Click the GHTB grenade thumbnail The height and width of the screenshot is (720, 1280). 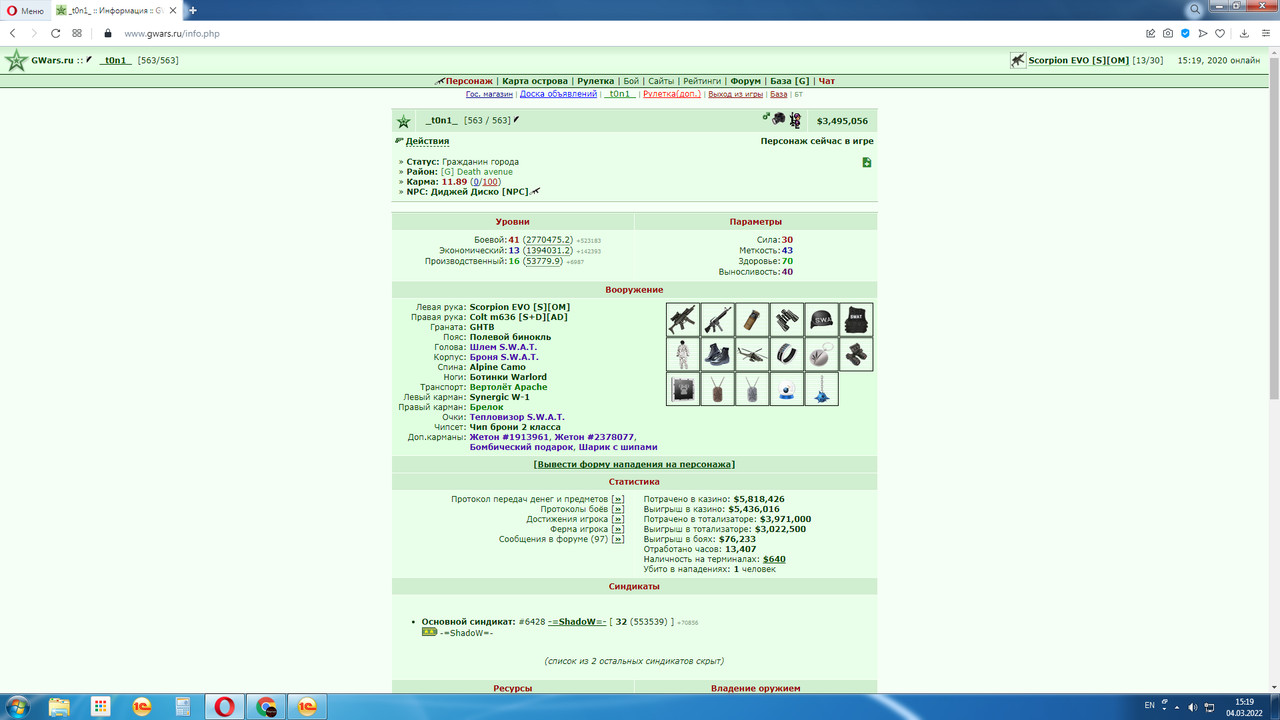click(x=752, y=320)
